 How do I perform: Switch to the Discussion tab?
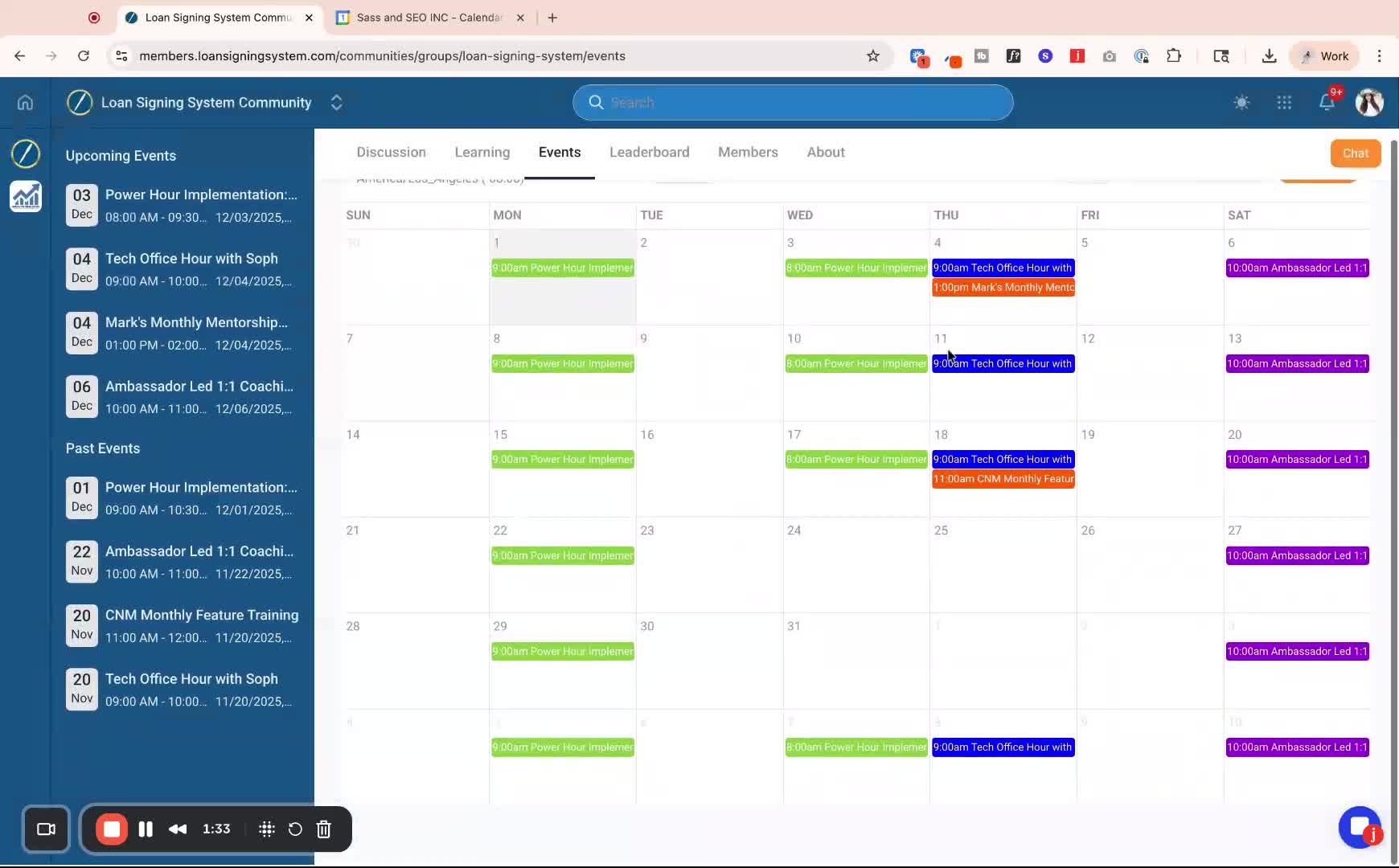pyautogui.click(x=392, y=152)
